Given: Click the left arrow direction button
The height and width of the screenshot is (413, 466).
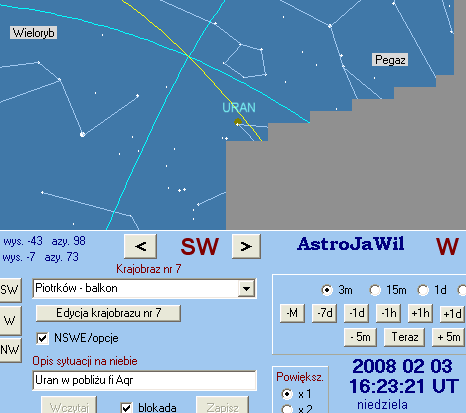Looking at the screenshot, I should 140,246.
